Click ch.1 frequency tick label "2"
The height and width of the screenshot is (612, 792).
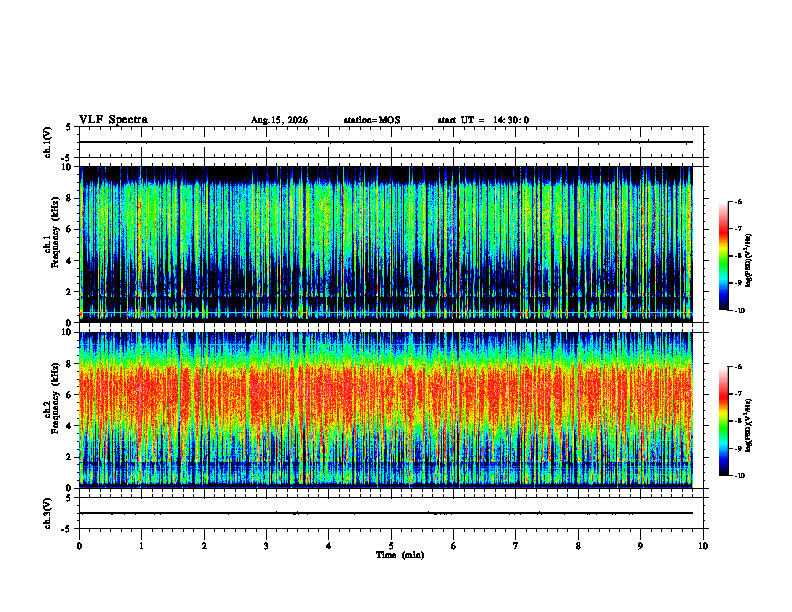click(70, 292)
